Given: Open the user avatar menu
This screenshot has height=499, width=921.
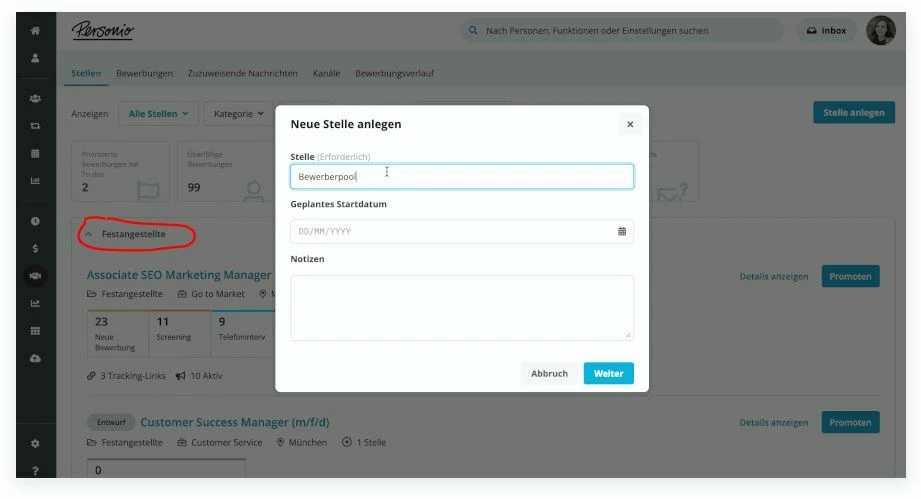Looking at the screenshot, I should click(880, 30).
